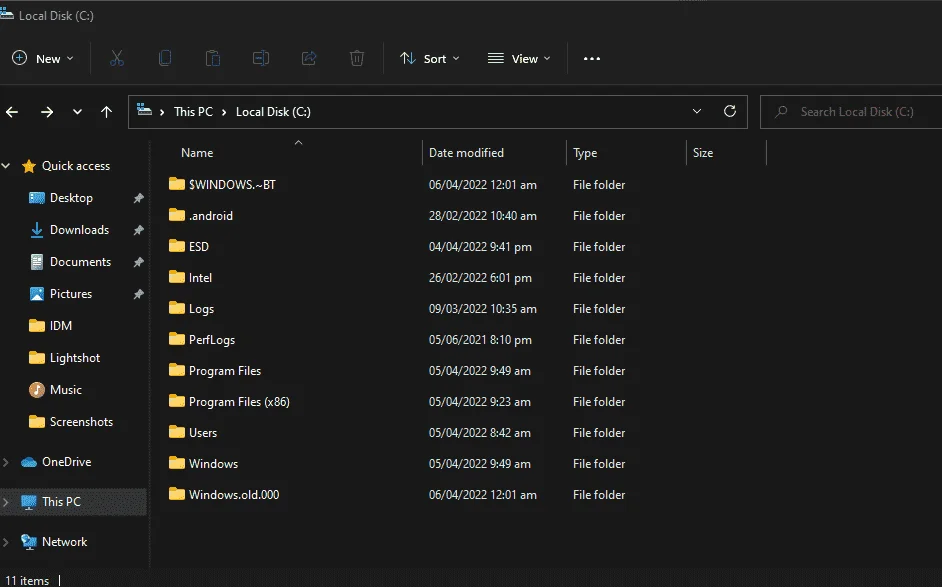
Task: Go forward with the right arrow
Action: pos(47,112)
